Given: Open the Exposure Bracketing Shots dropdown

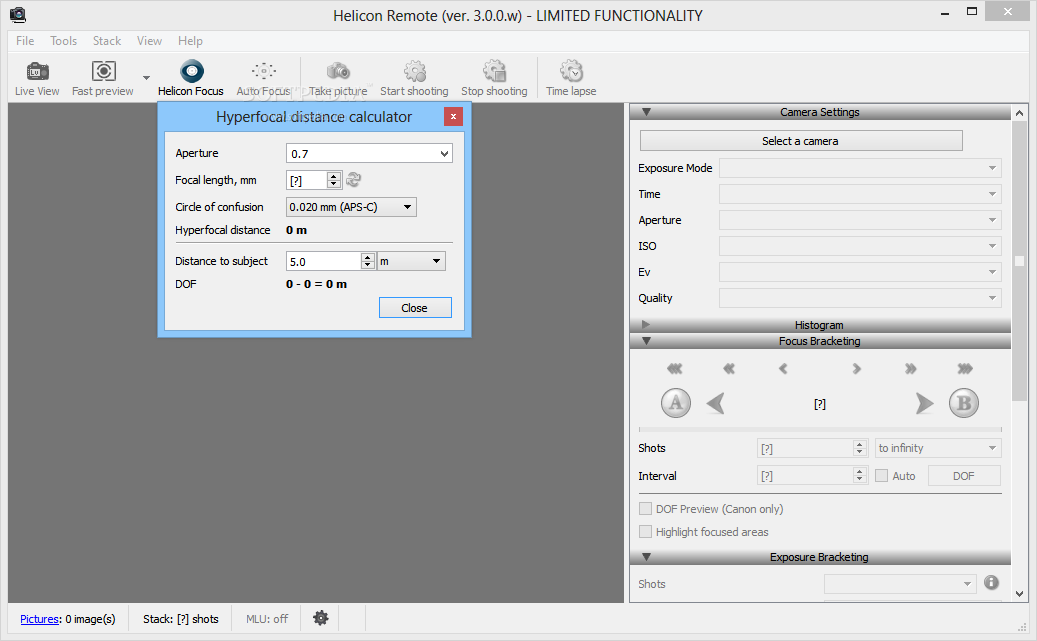Looking at the screenshot, I should click(x=900, y=584).
